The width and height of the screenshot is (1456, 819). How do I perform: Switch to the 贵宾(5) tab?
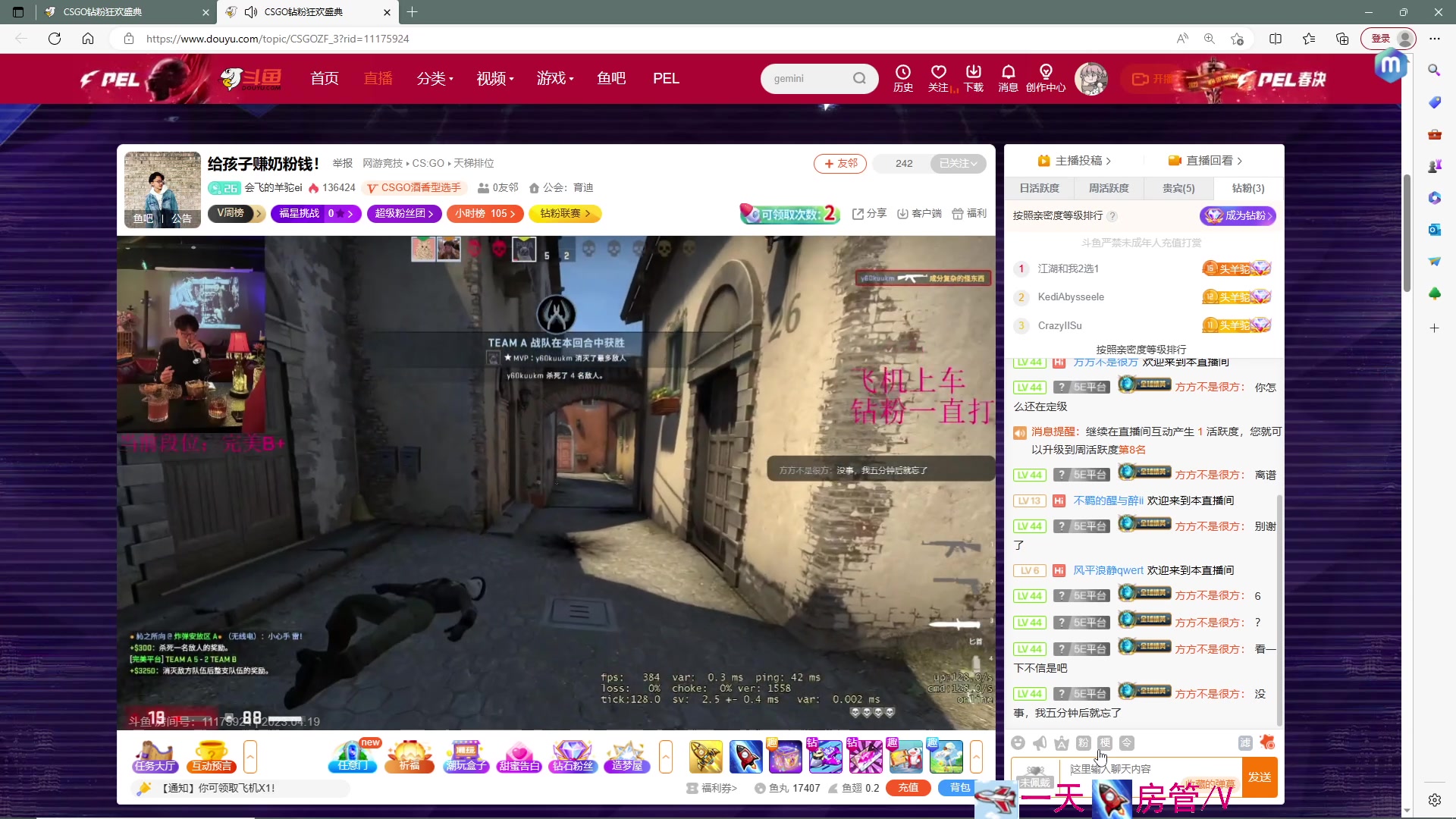click(x=1178, y=188)
